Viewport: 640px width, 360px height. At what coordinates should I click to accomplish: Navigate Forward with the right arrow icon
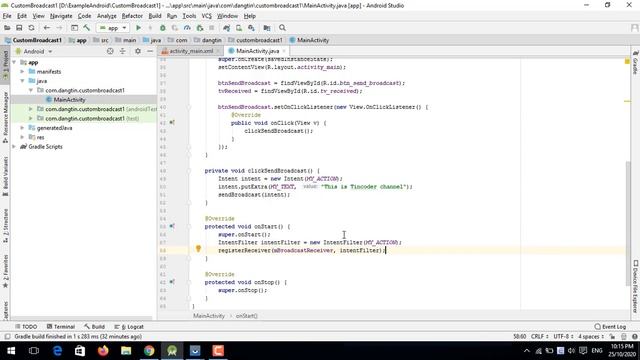click(60, 28)
